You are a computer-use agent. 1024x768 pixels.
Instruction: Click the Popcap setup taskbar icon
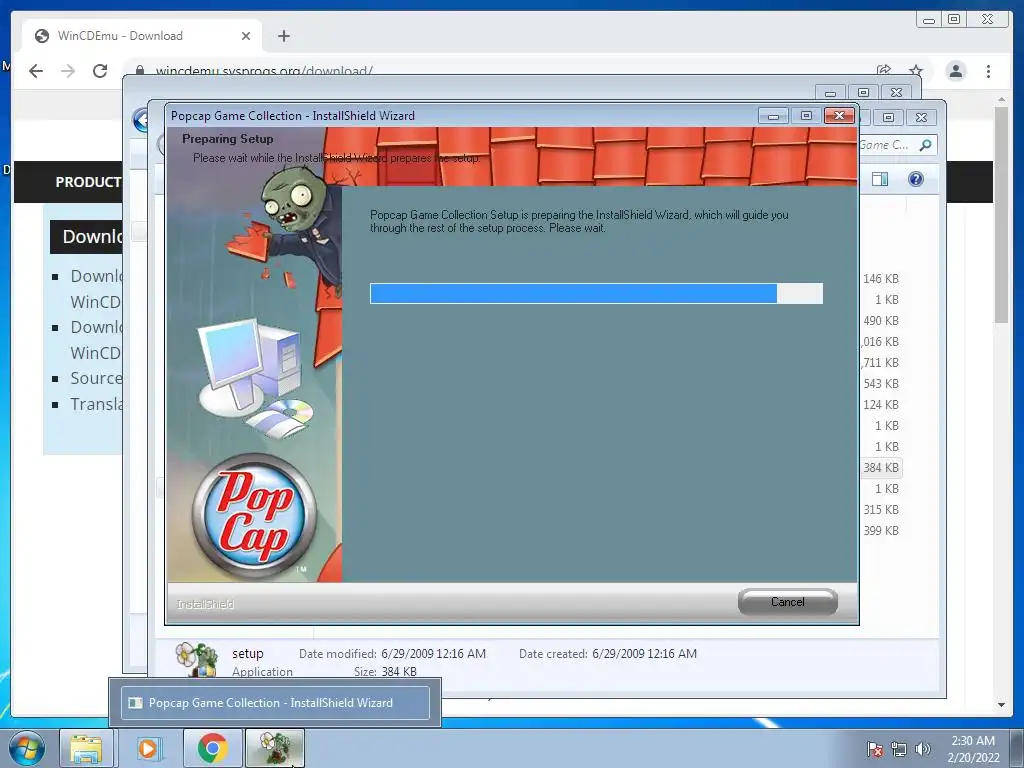tap(274, 748)
